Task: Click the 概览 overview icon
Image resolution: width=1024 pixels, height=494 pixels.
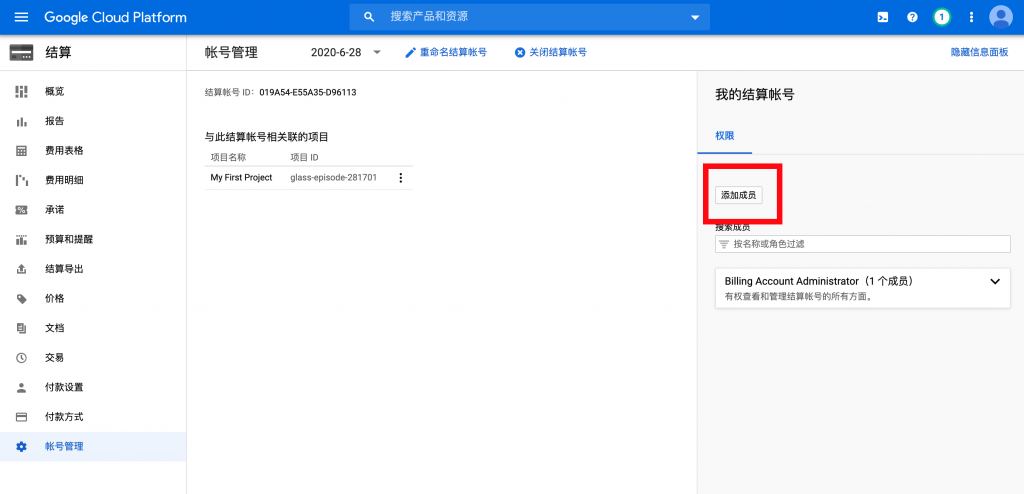Action: [x=22, y=91]
